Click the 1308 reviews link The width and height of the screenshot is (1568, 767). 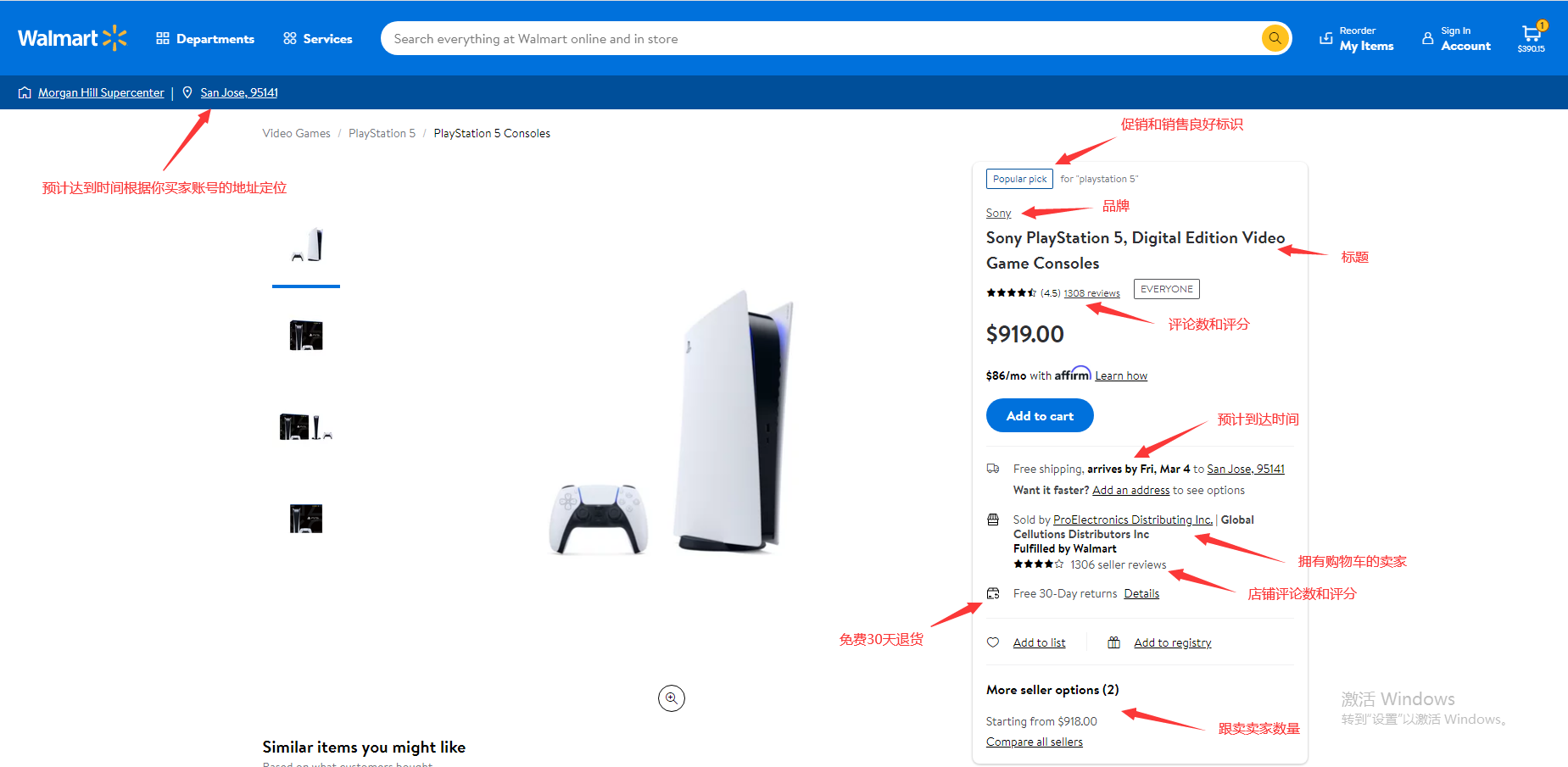[1091, 292]
